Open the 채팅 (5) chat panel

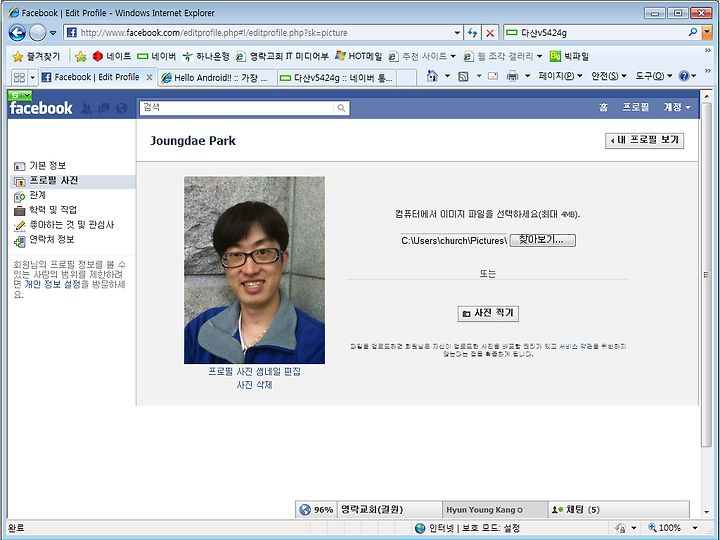click(x=619, y=510)
